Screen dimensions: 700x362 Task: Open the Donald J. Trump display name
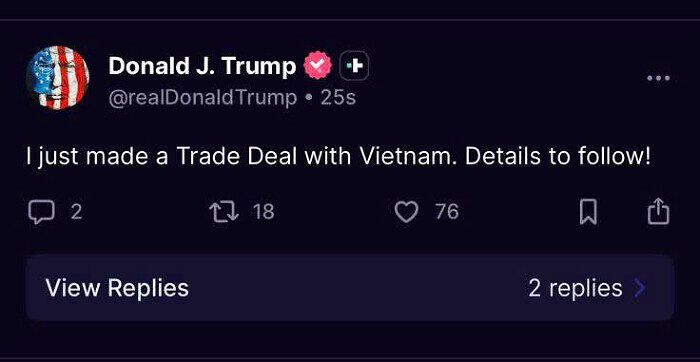[x=202, y=66]
